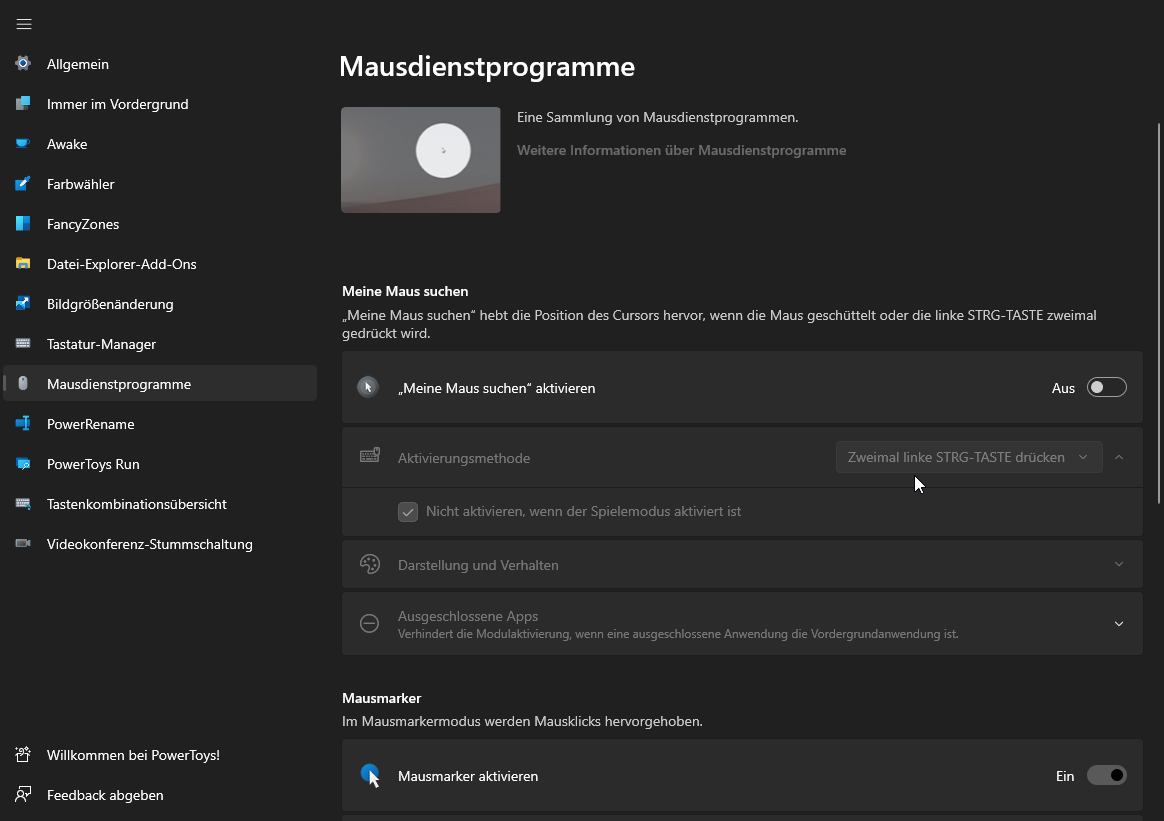Click the Videokonferenz-Stummschaltung camera icon
This screenshot has height=821, width=1164.
tap(23, 544)
